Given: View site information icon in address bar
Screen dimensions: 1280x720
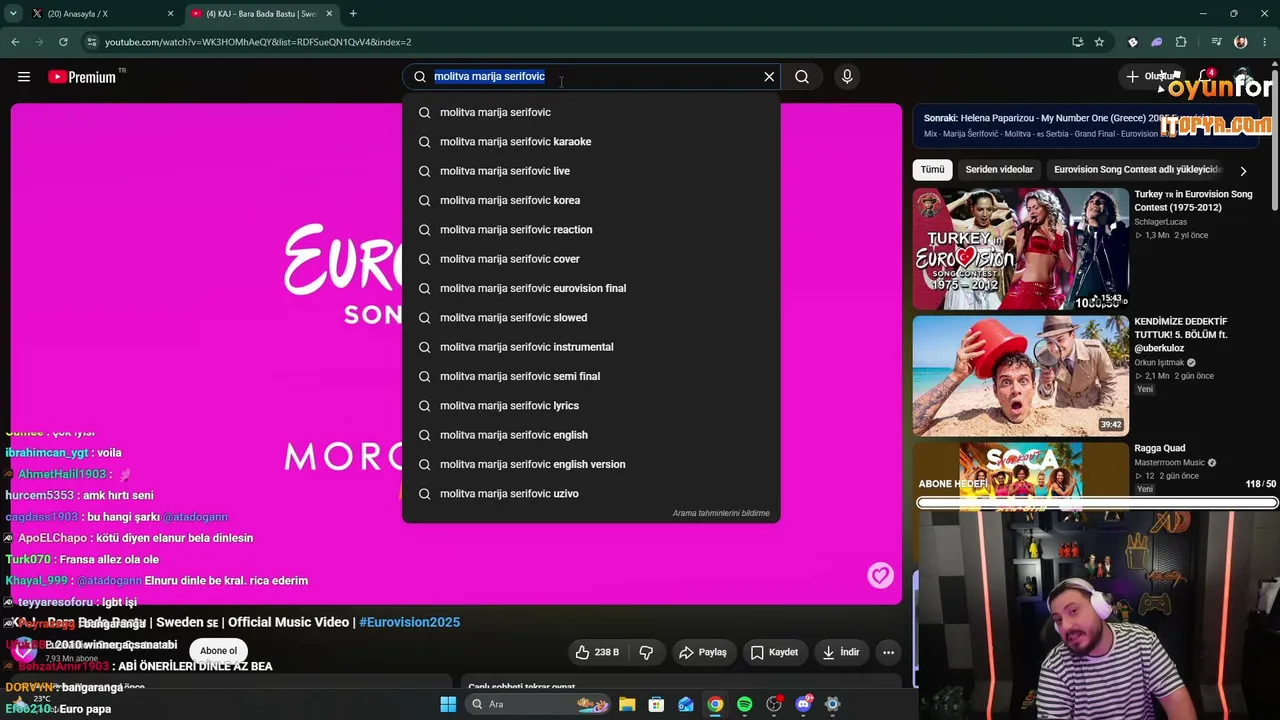Looking at the screenshot, I should [92, 42].
